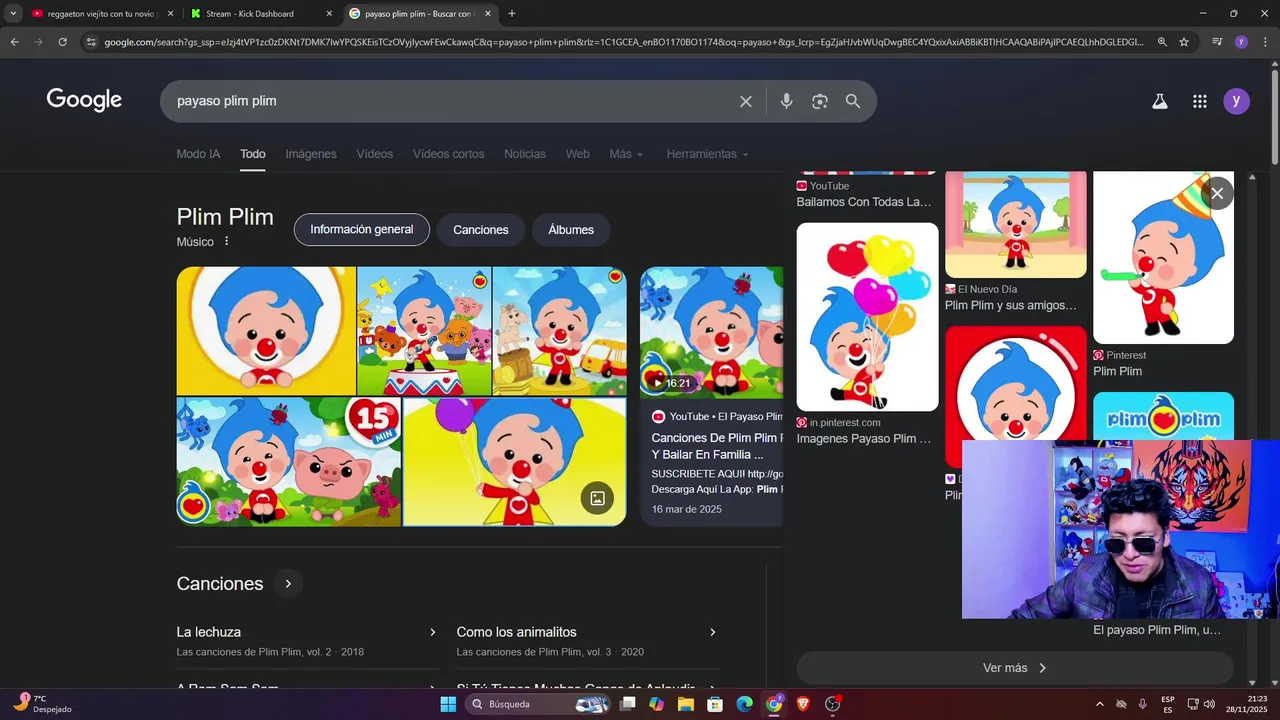1280x720 pixels.
Task: Open Copilot from taskbar
Action: point(656,704)
